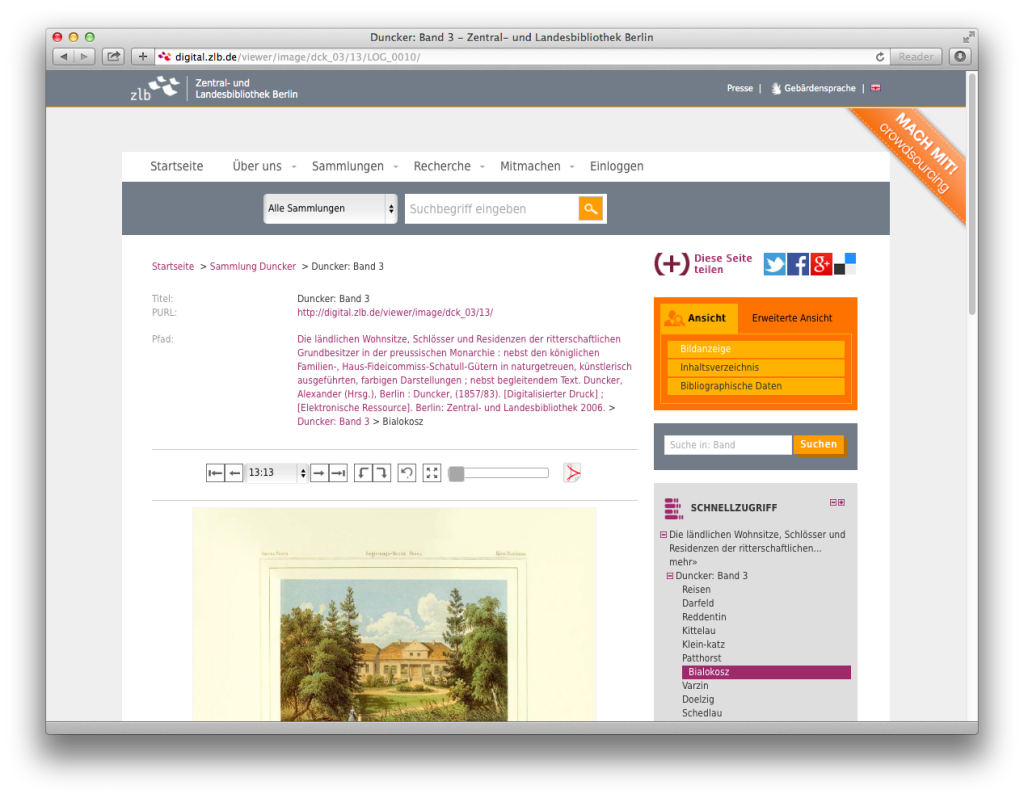Screen dimensions: 1024x798
Task: Reset the image view rotation
Action: tap(407, 473)
